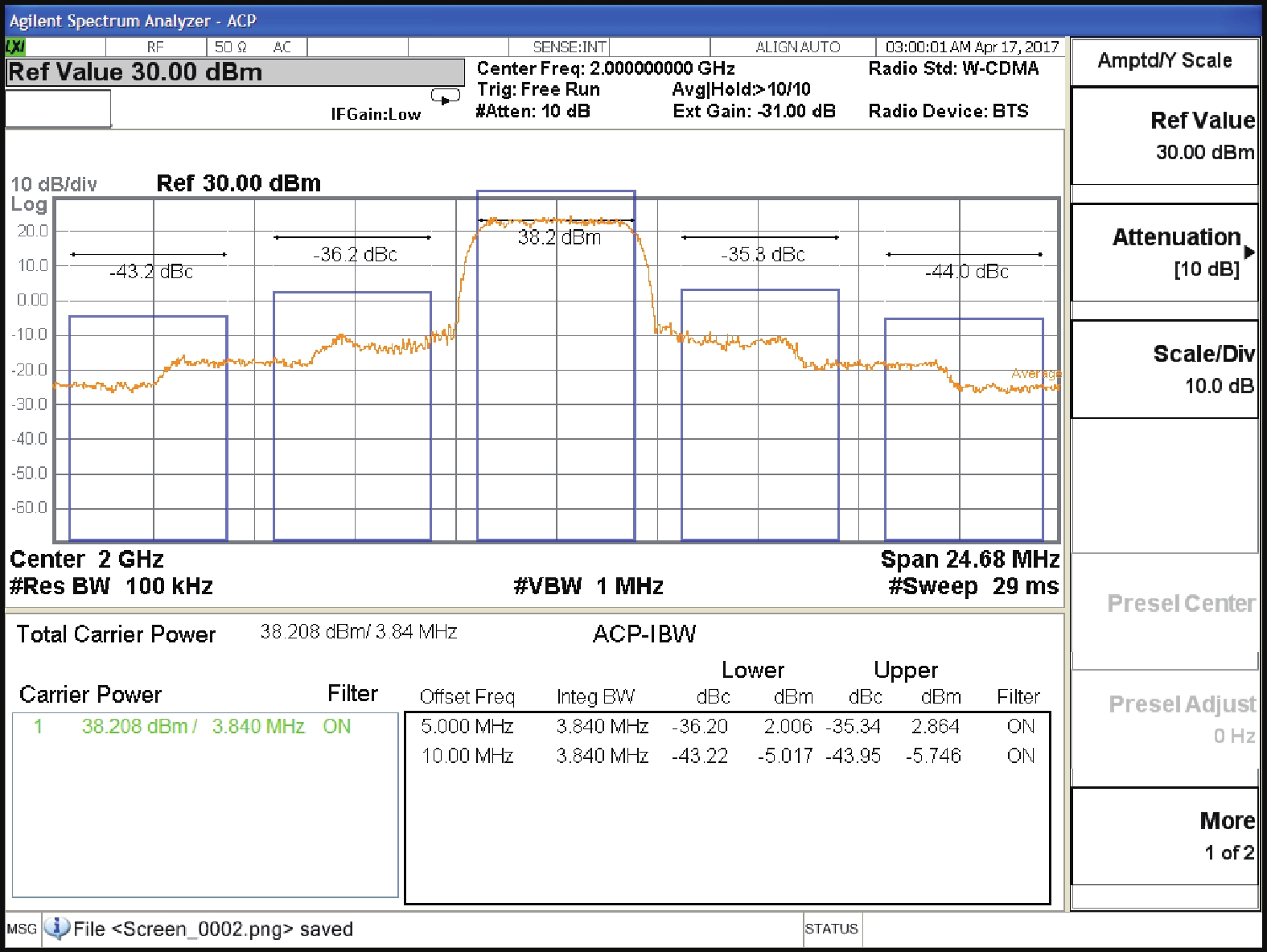Screen dimensions: 1267x952
Task: Open More 1 of 2 softkey page
Action: click(x=1165, y=836)
